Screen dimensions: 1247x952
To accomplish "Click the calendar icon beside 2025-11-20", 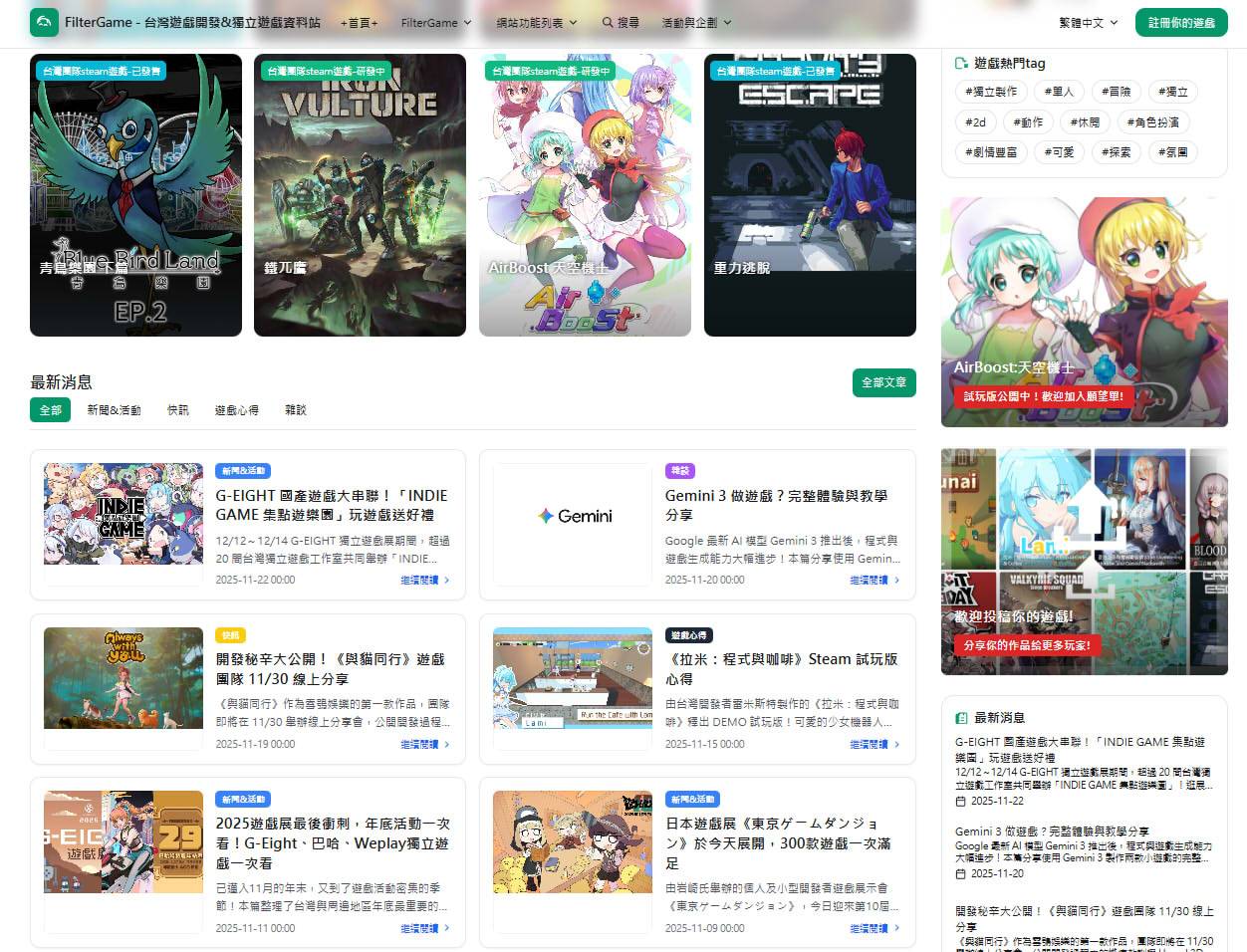I will 960,873.
